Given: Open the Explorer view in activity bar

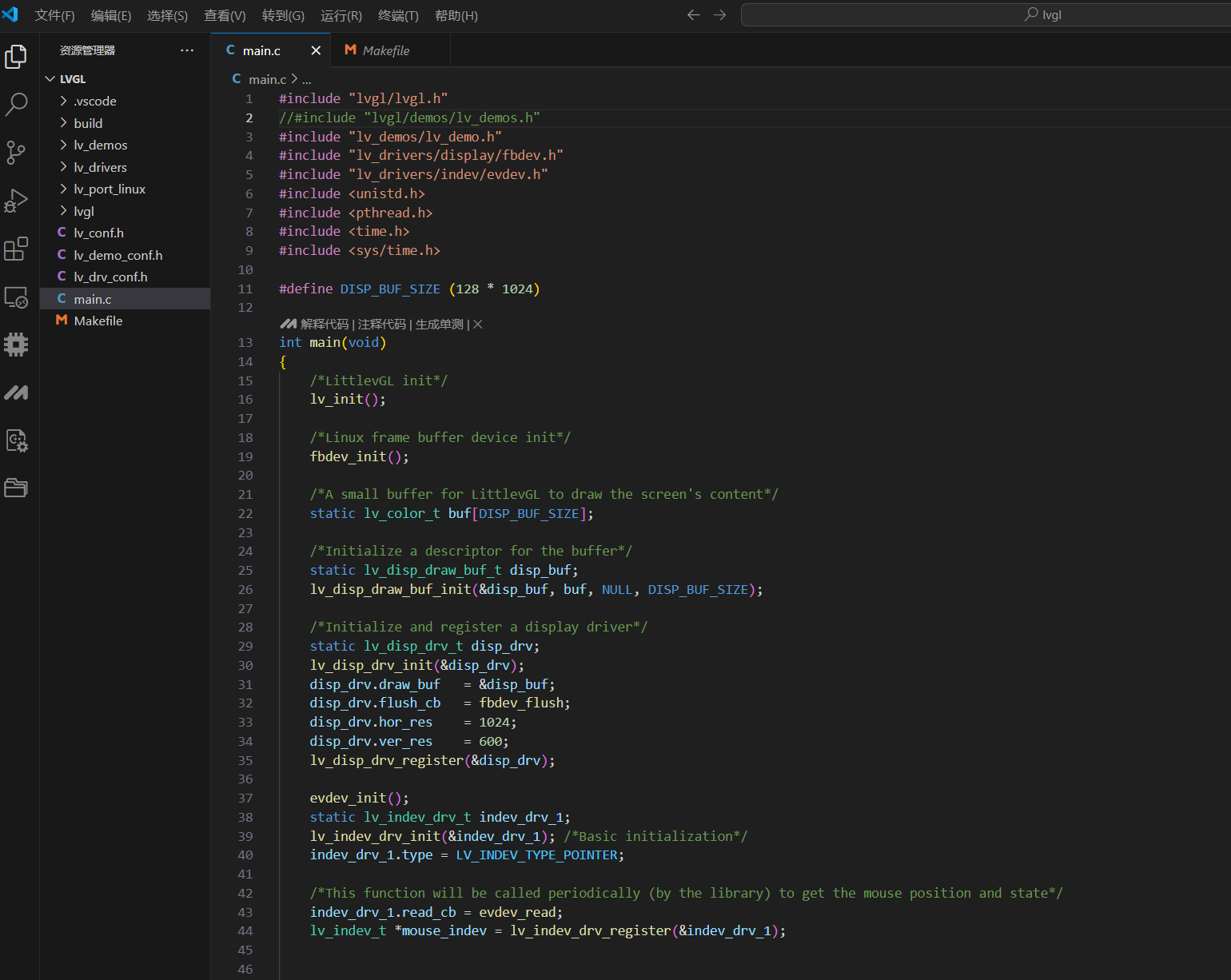Looking at the screenshot, I should tap(16, 57).
